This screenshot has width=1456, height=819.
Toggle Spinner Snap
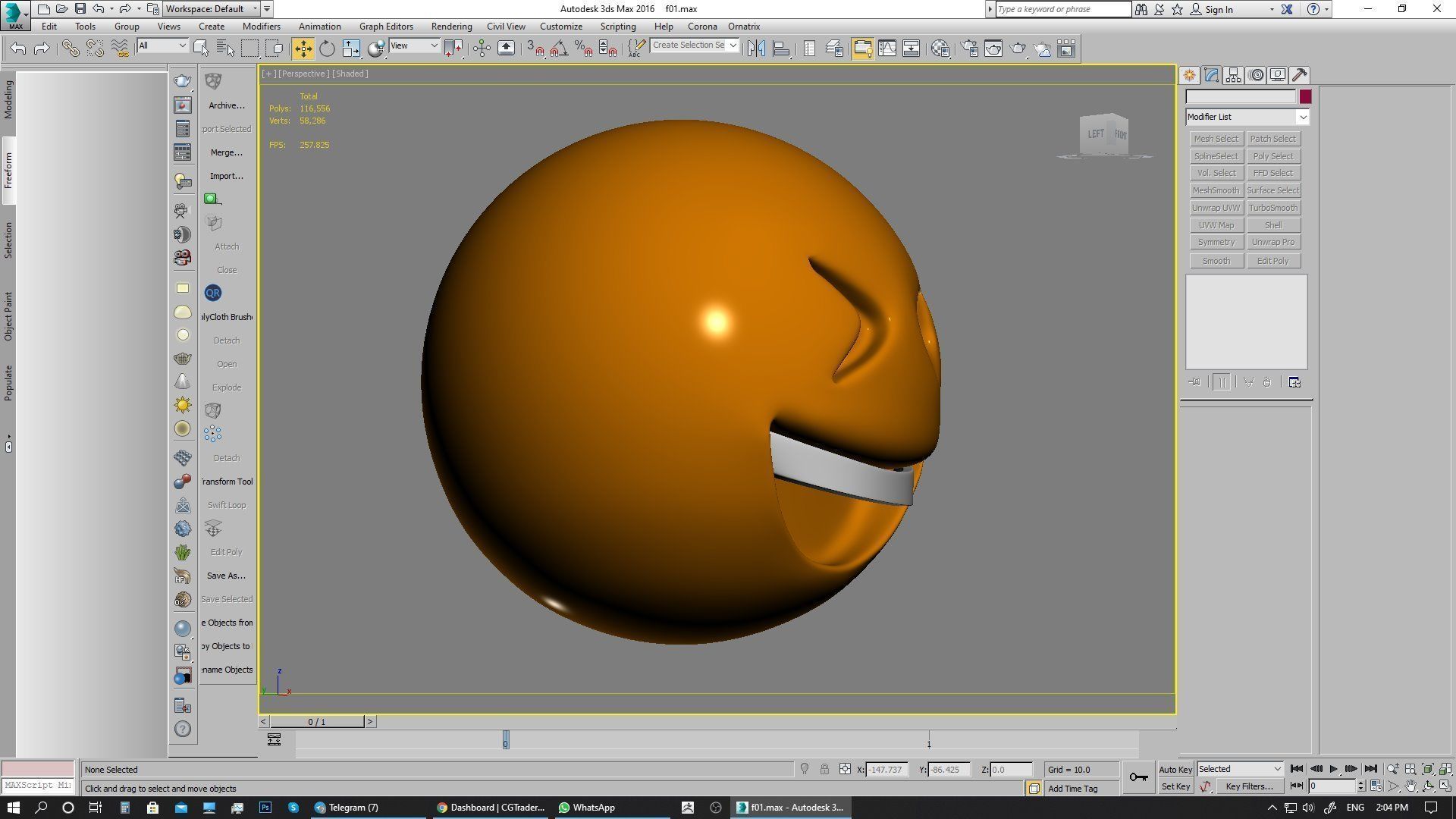(607, 49)
